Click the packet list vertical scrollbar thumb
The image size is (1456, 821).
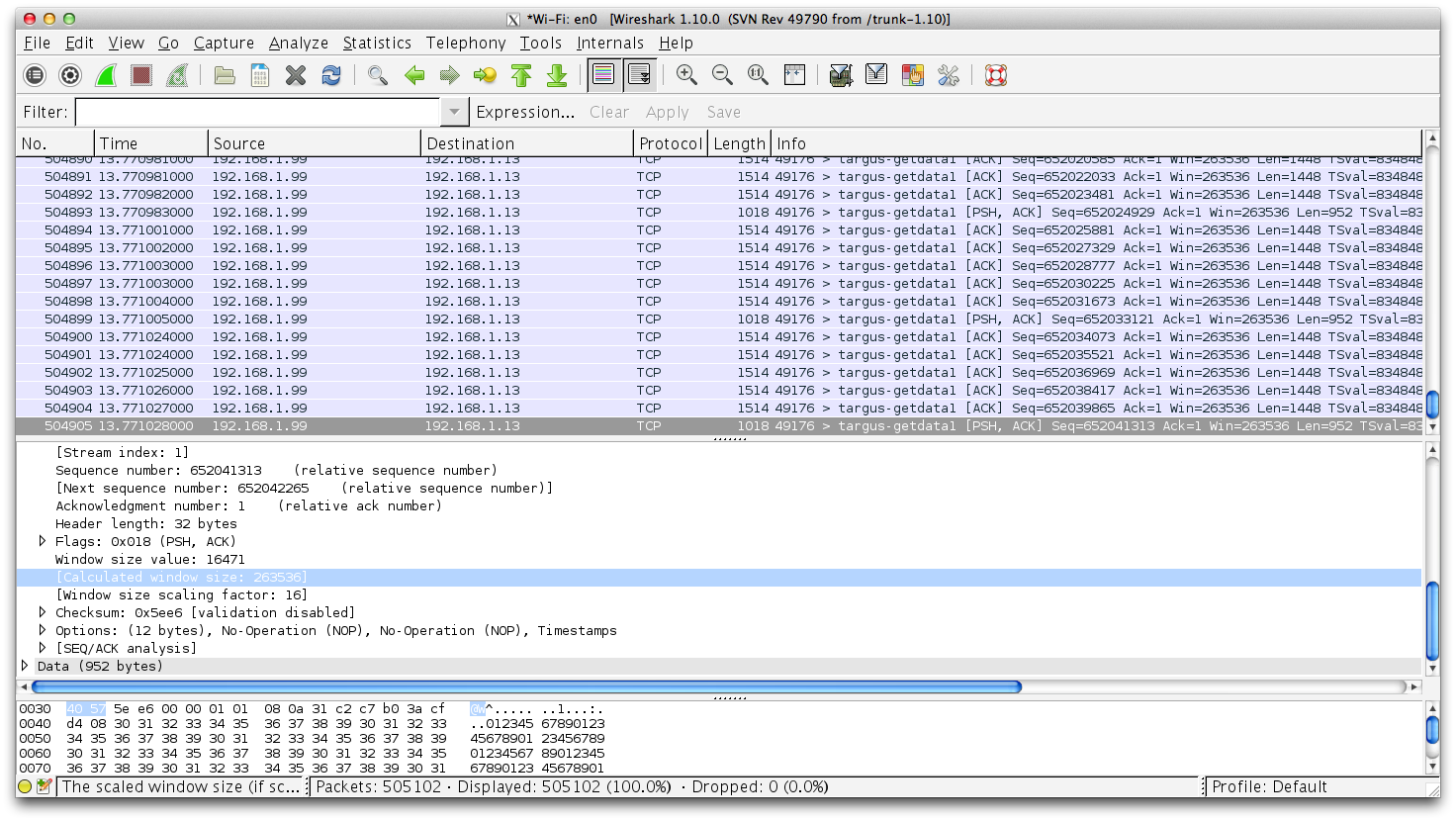click(1432, 405)
